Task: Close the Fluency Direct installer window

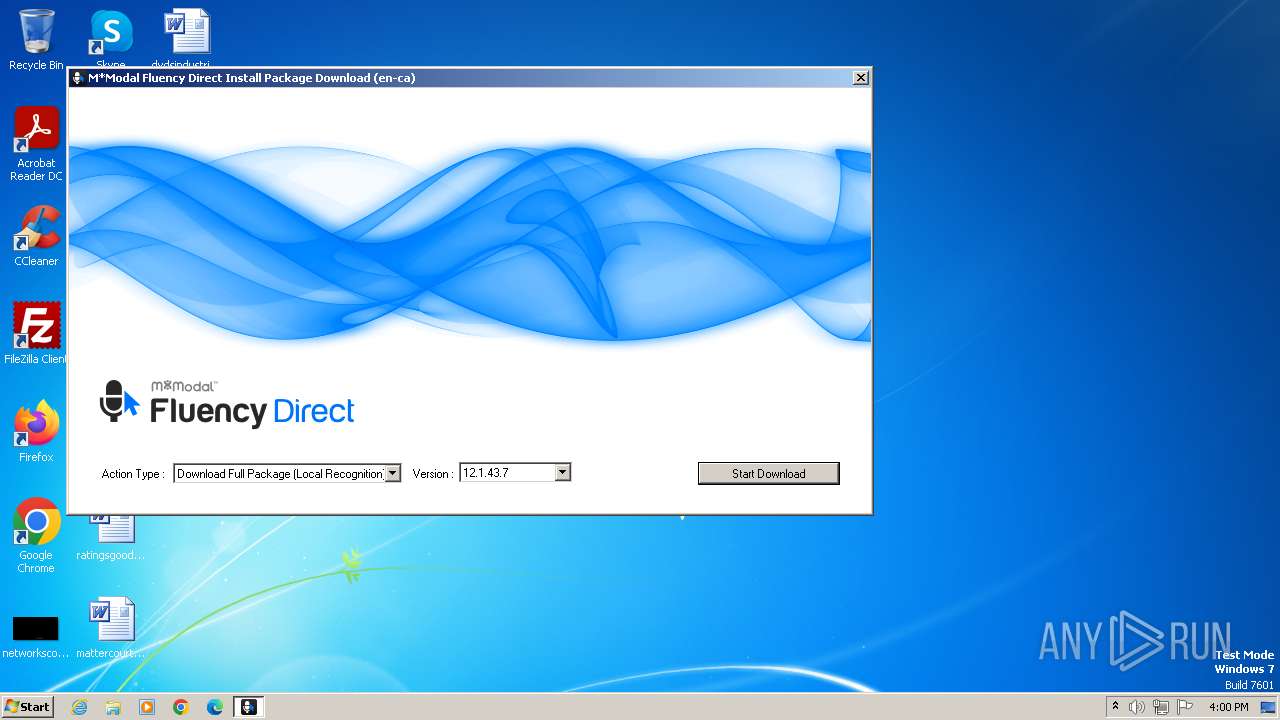Action: tap(860, 77)
